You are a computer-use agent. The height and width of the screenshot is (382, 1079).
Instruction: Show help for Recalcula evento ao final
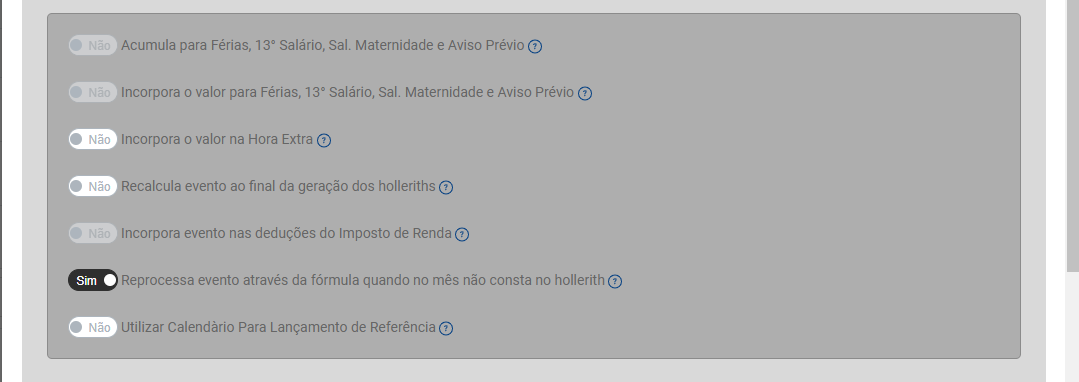[x=446, y=187]
